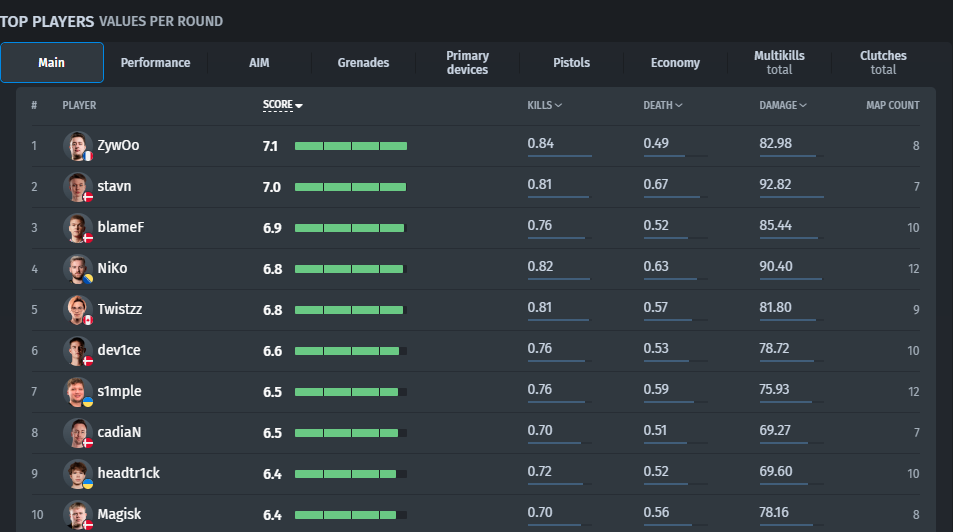Screen dimensions: 953x532
Task: Open NiKo's player avatar
Action: (x=78, y=269)
